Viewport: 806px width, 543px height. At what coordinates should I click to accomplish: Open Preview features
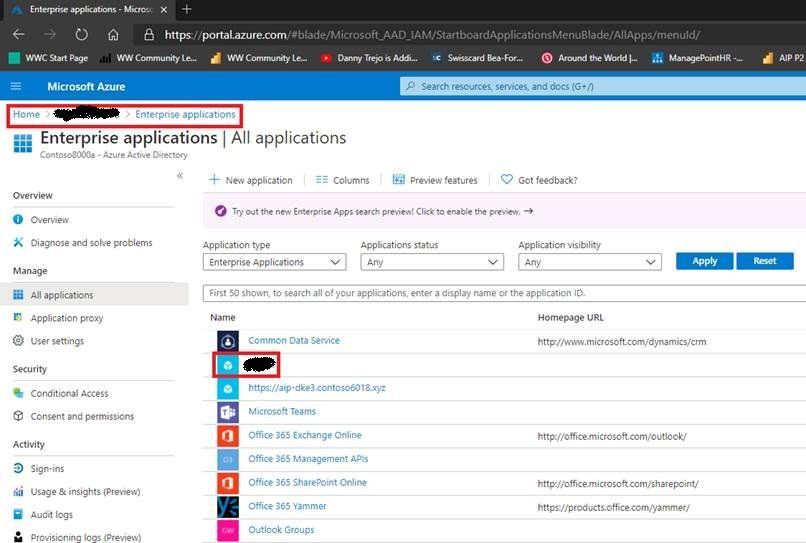(x=435, y=180)
